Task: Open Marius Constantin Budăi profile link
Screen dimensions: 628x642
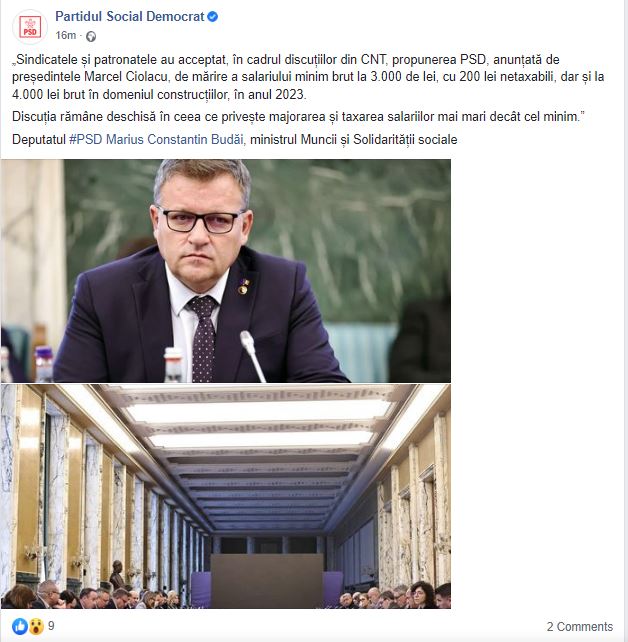Action: click(x=175, y=140)
